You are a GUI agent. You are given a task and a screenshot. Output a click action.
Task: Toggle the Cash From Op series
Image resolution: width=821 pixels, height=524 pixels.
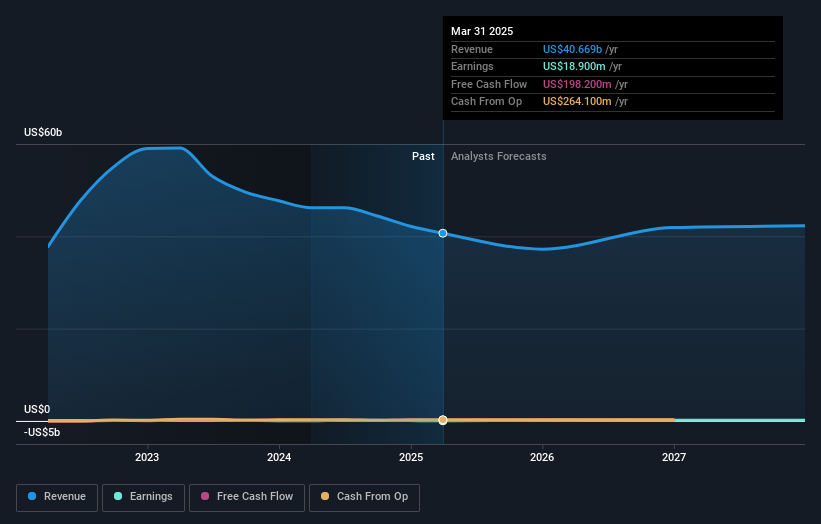coord(364,497)
